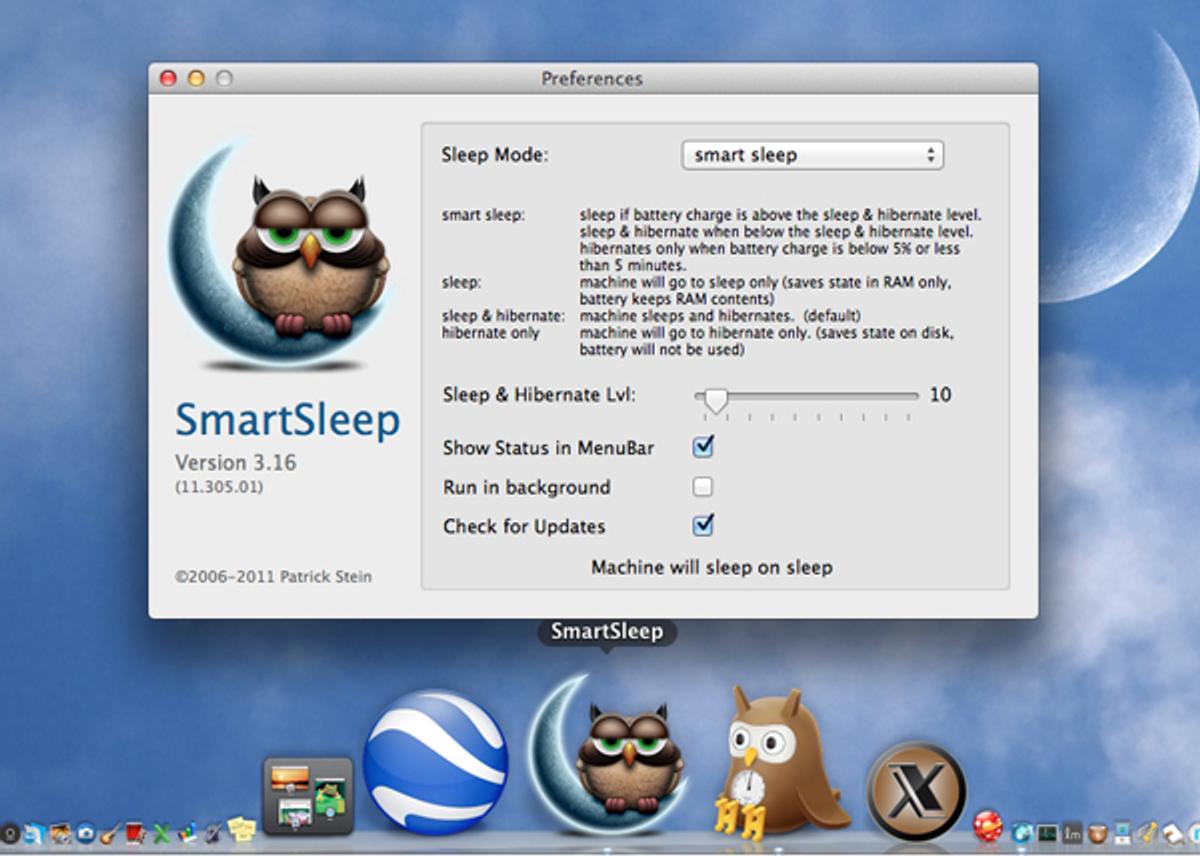The width and height of the screenshot is (1200, 856).
Task: Uncheck Show Status in MenuBar
Action: pos(703,447)
